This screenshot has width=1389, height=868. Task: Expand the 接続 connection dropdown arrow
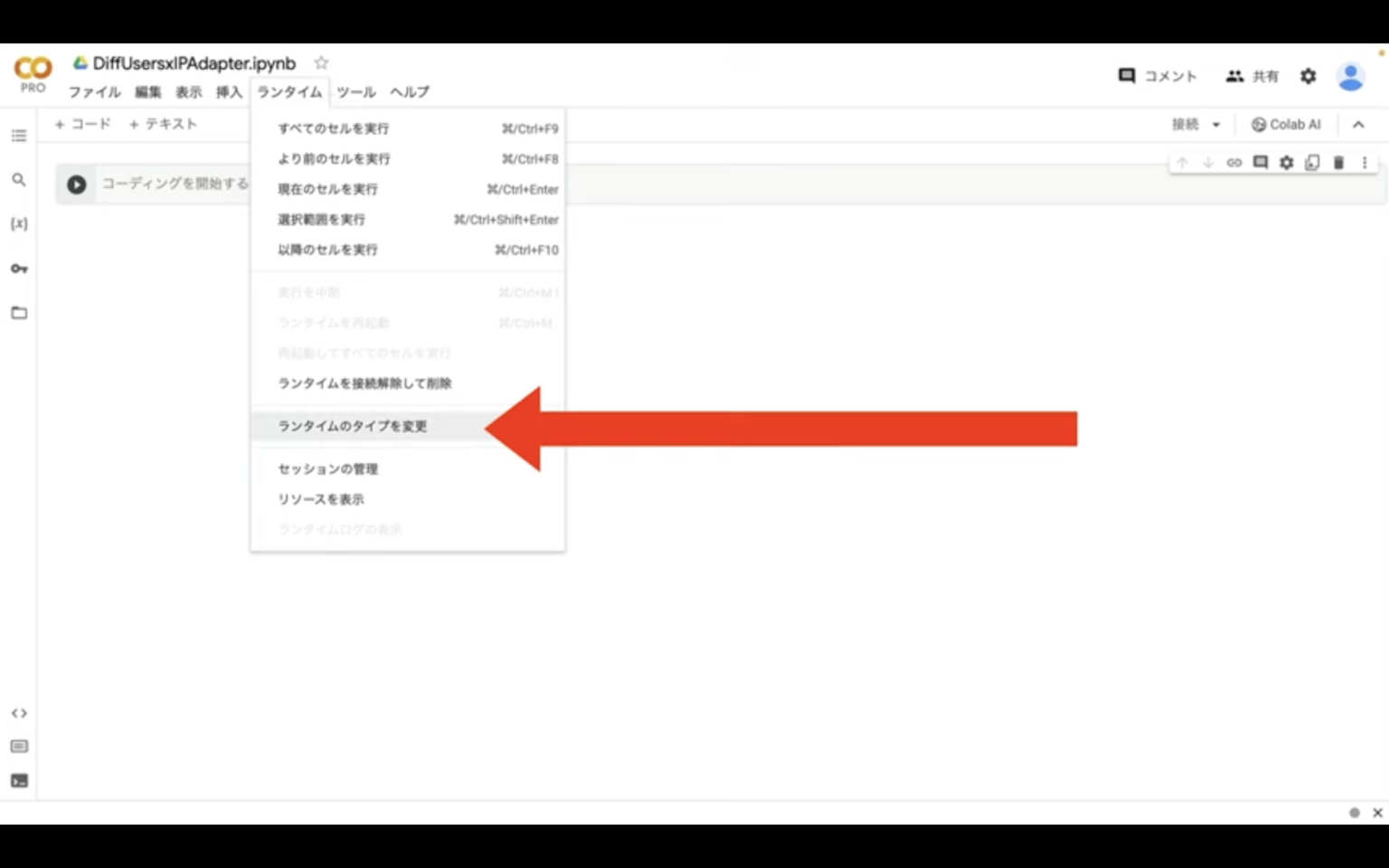1216,125
